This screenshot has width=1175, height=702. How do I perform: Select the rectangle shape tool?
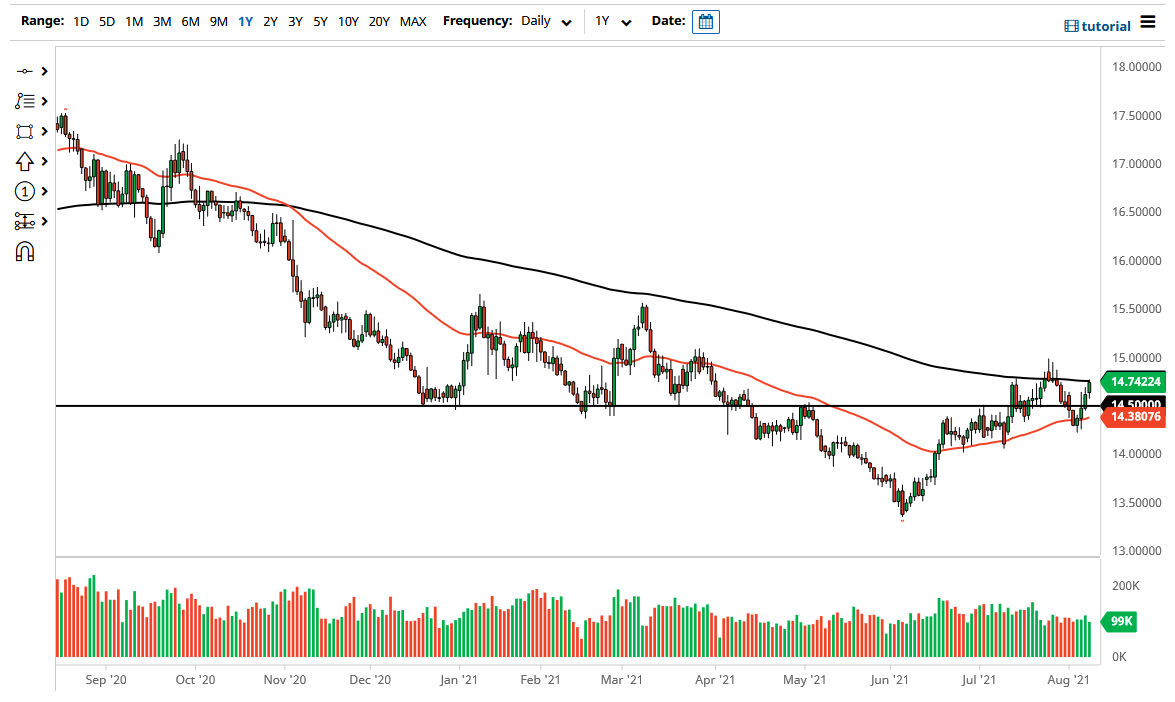pyautogui.click(x=24, y=131)
